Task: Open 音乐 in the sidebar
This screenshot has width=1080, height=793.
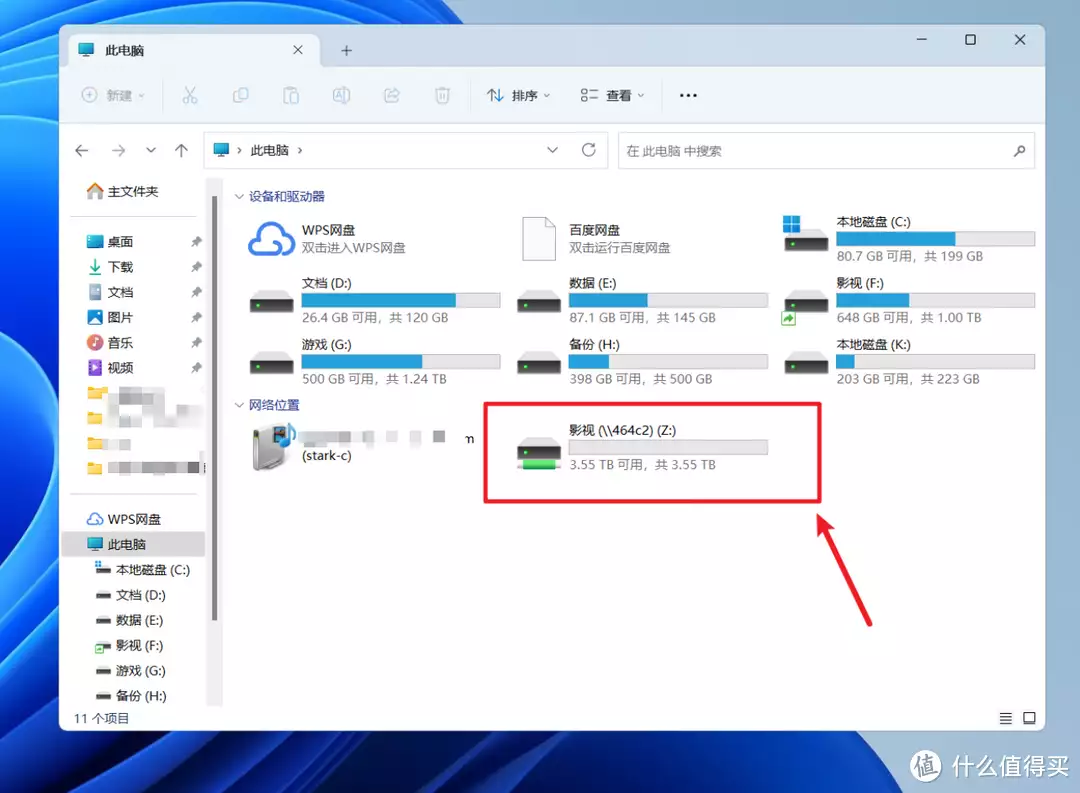Action: click(x=110, y=342)
